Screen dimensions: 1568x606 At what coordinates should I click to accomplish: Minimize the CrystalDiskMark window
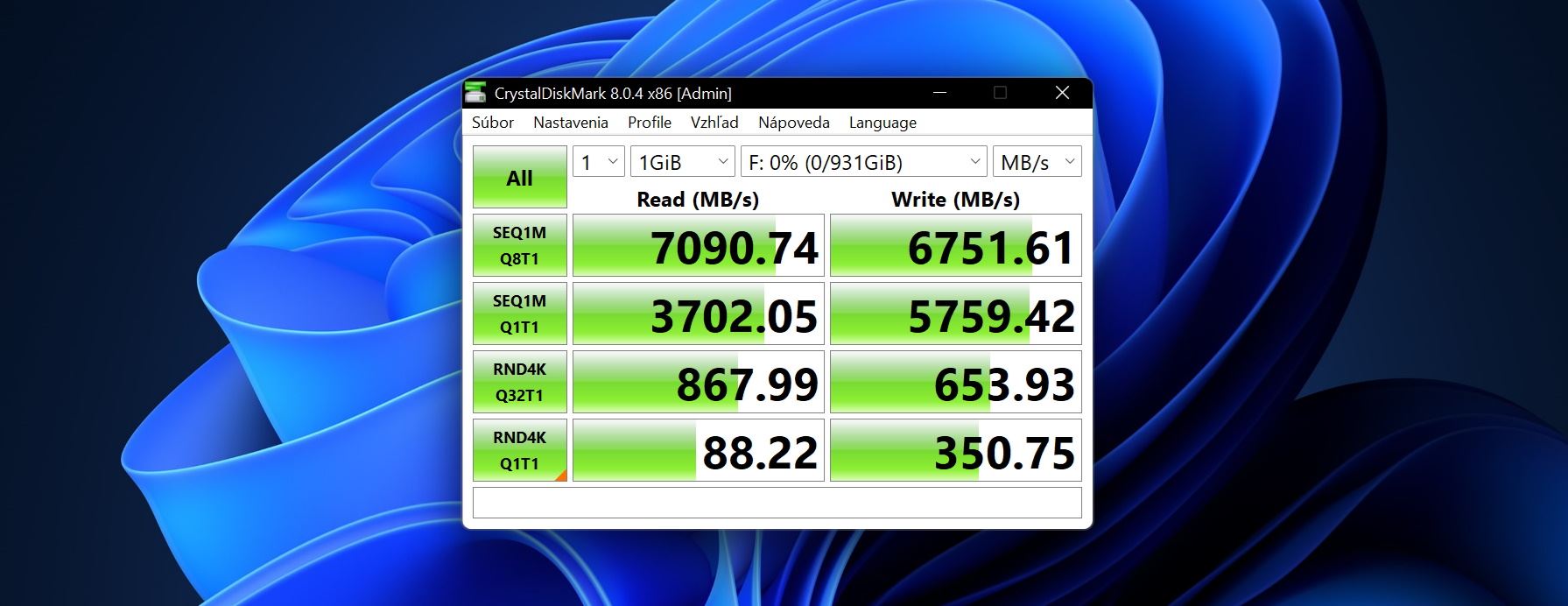tap(940, 93)
